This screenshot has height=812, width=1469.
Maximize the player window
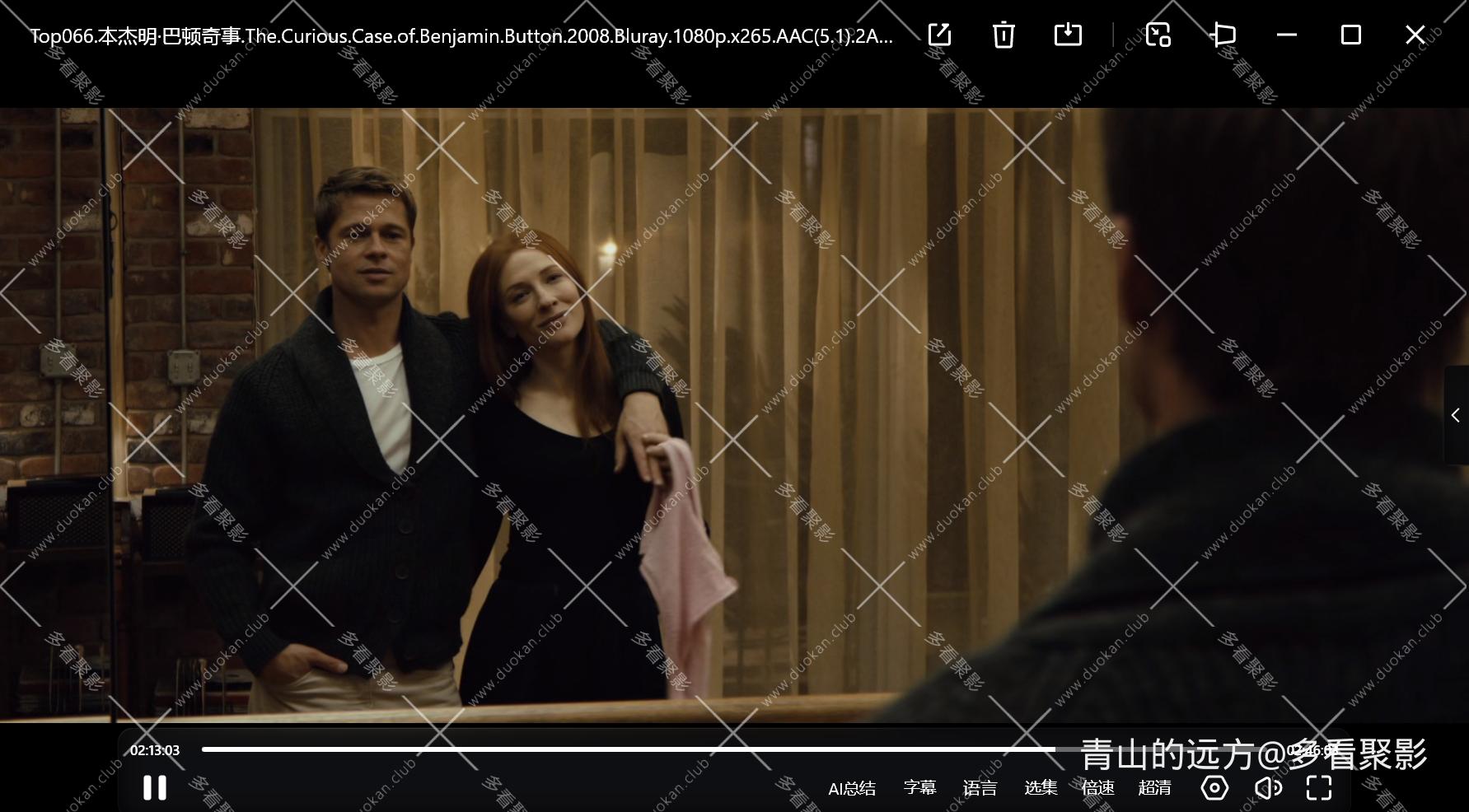[1350, 35]
